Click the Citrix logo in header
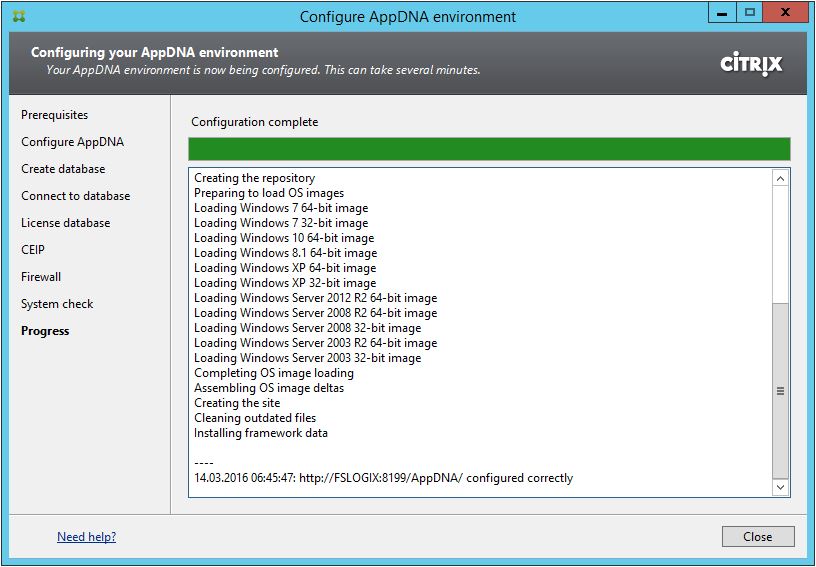816x567 pixels. [x=751, y=64]
